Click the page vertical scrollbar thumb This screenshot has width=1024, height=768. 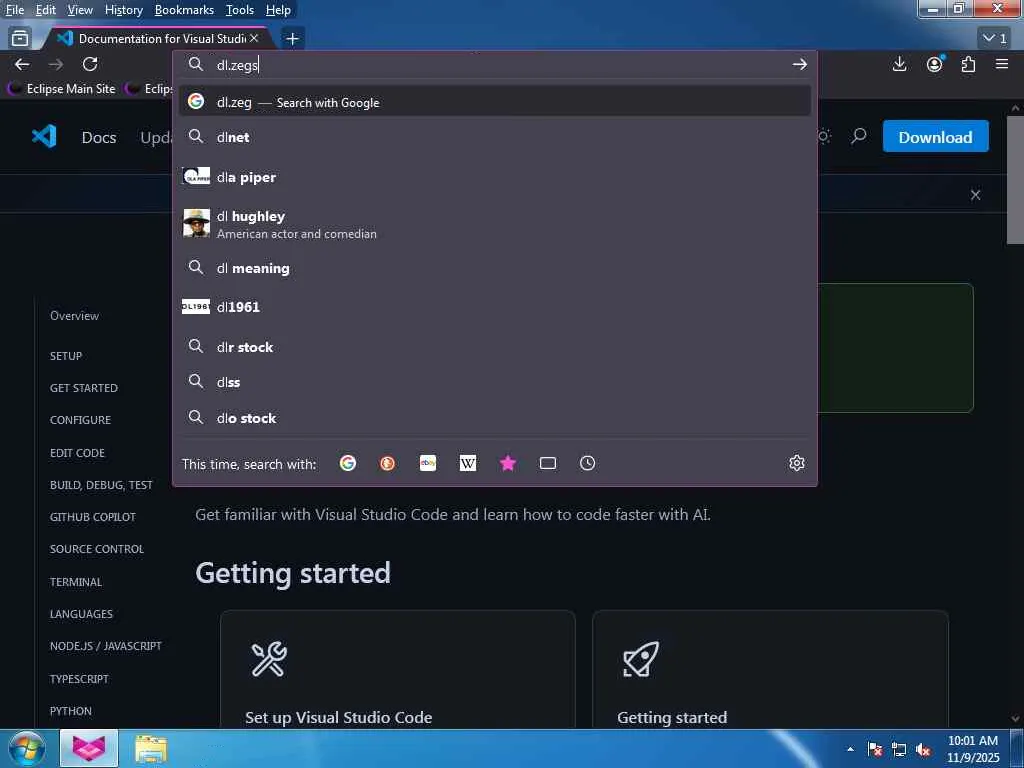pyautogui.click(x=1015, y=180)
